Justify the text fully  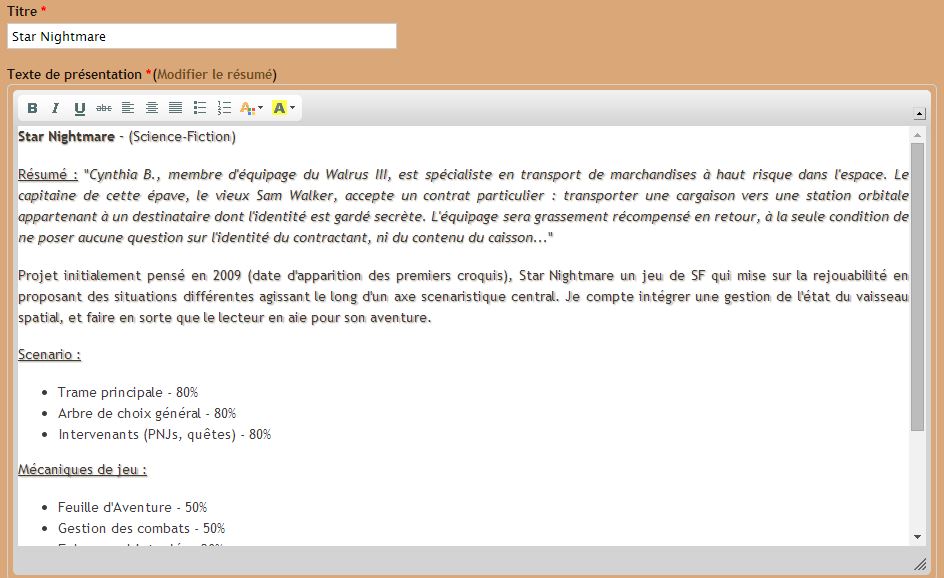pyautogui.click(x=176, y=108)
